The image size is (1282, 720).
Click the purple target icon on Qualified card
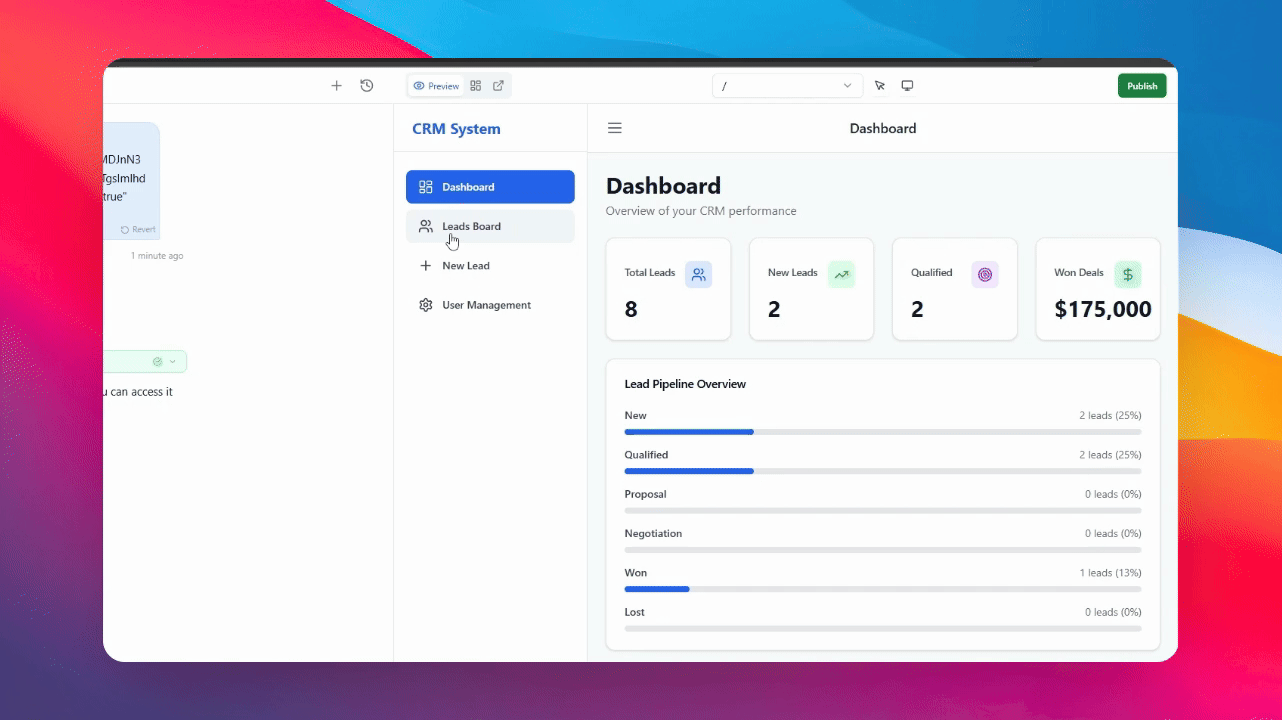click(x=985, y=274)
